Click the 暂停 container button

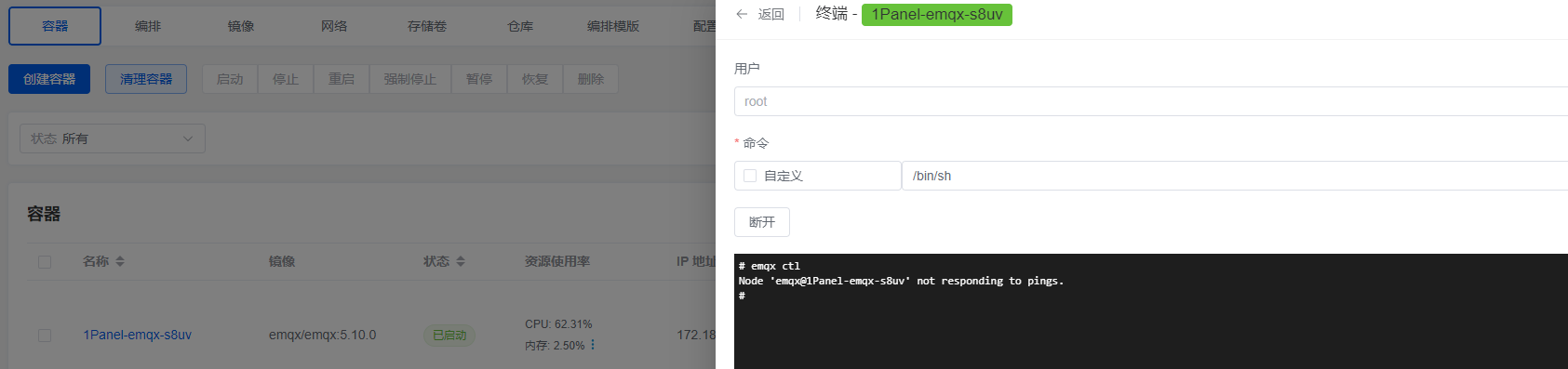pyautogui.click(x=479, y=79)
